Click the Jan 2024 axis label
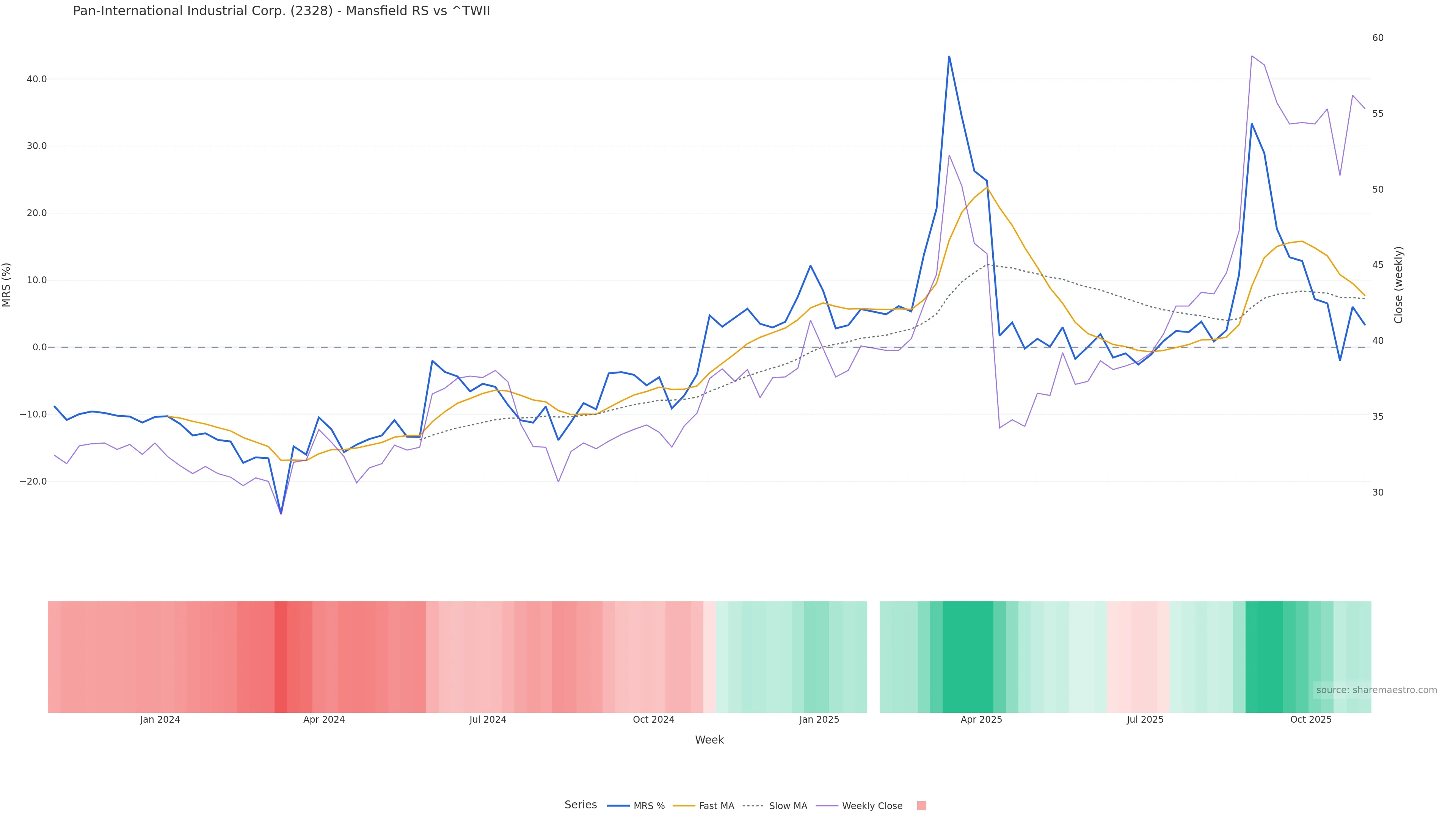 (160, 720)
